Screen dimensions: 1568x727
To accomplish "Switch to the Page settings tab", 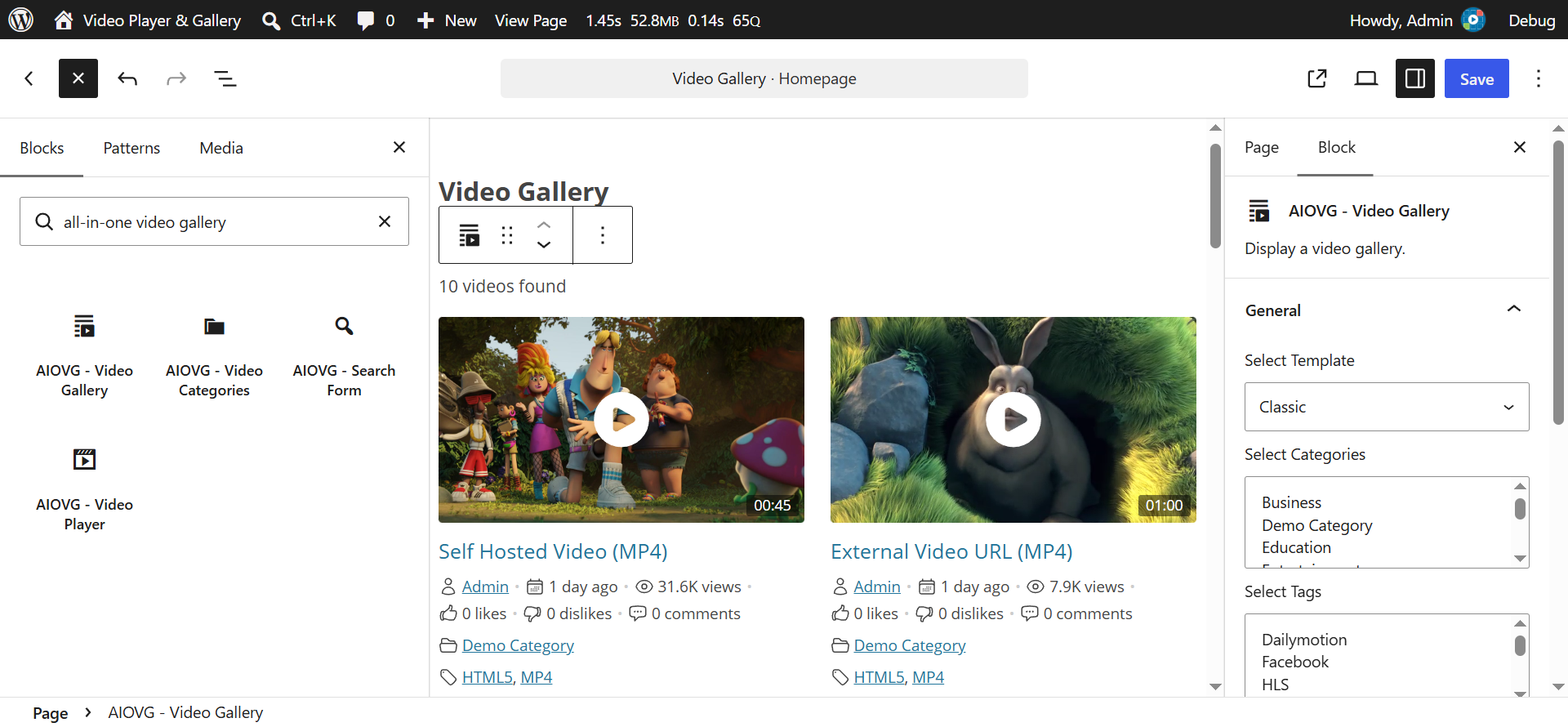I will point(1262,147).
